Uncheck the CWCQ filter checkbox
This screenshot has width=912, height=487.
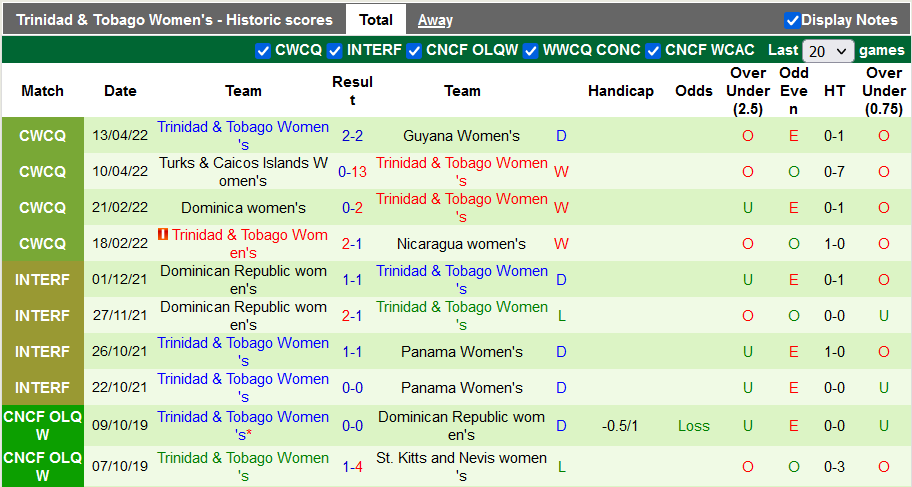[x=263, y=51]
